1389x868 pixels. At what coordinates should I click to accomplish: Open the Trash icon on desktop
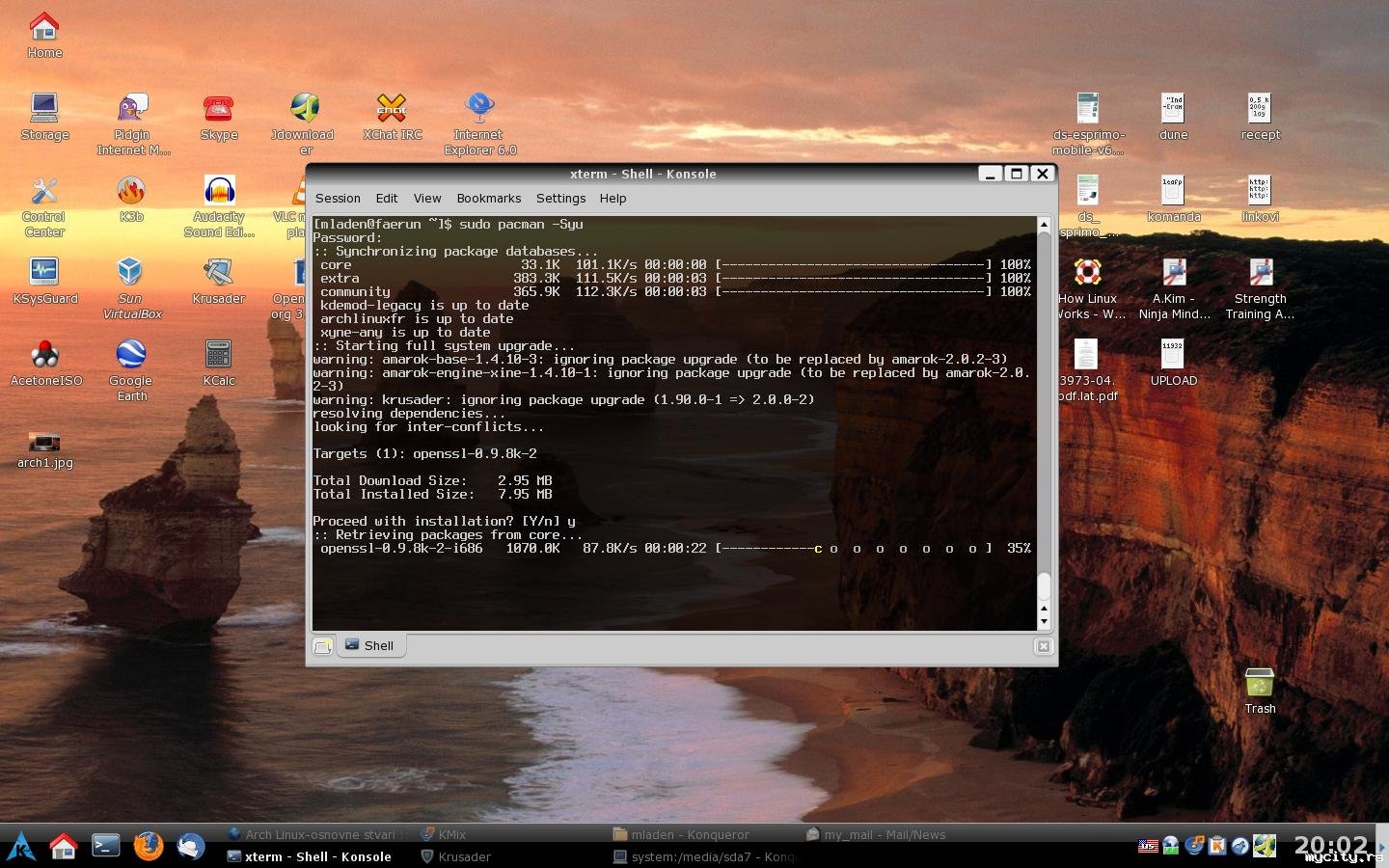pos(1259,685)
